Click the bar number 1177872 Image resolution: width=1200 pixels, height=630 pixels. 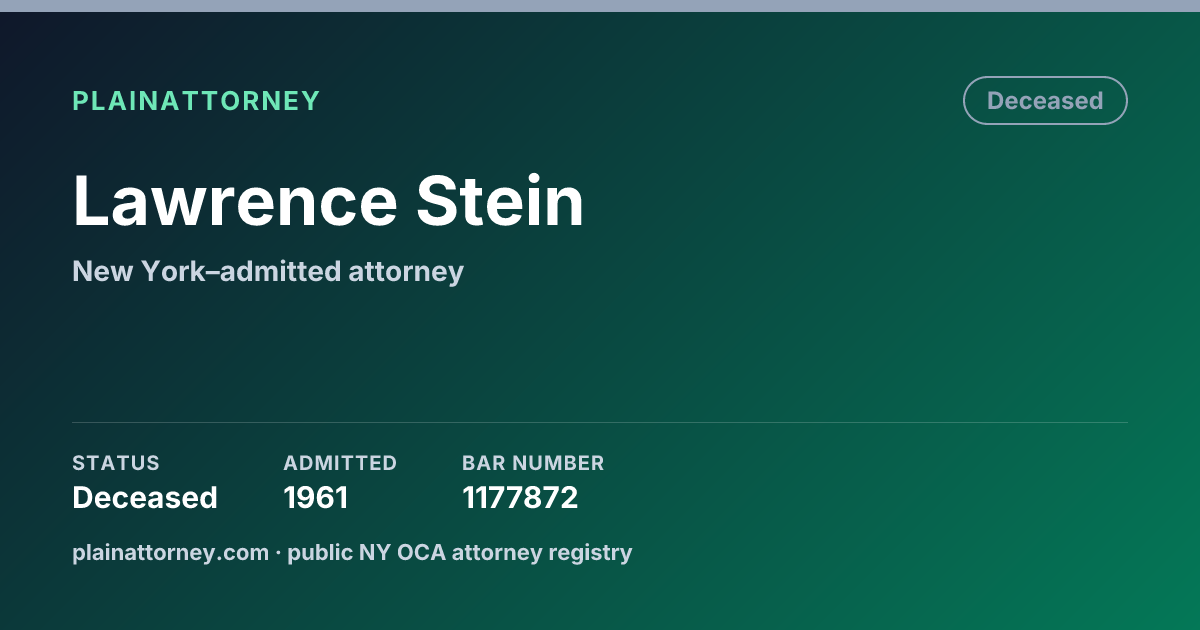(x=520, y=498)
